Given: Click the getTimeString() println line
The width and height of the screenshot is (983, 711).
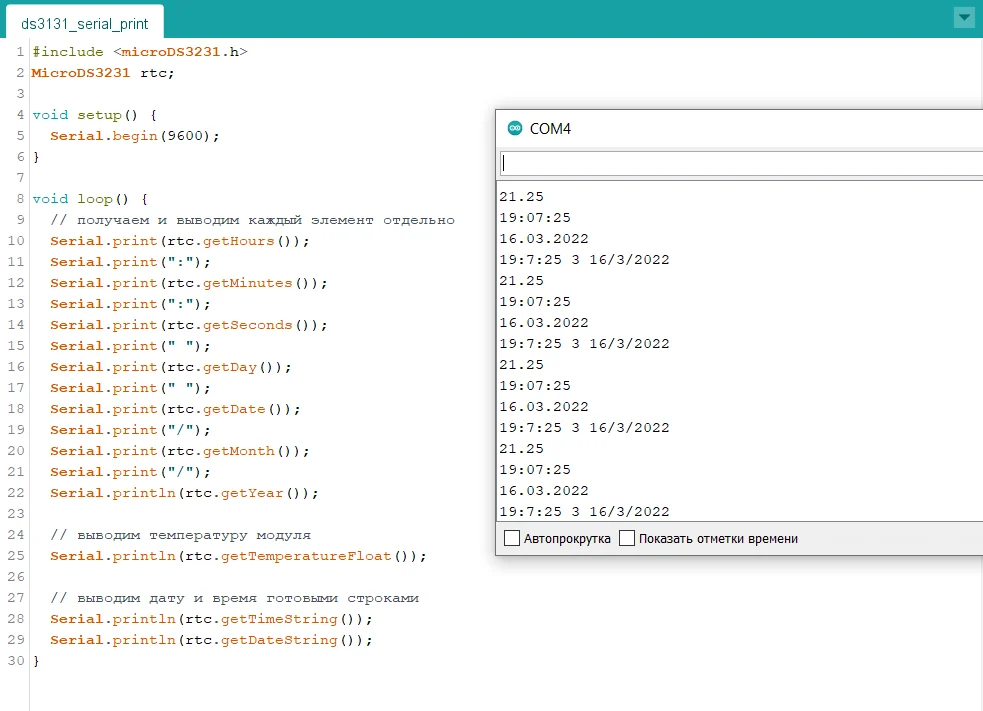Looking at the screenshot, I should [211, 619].
